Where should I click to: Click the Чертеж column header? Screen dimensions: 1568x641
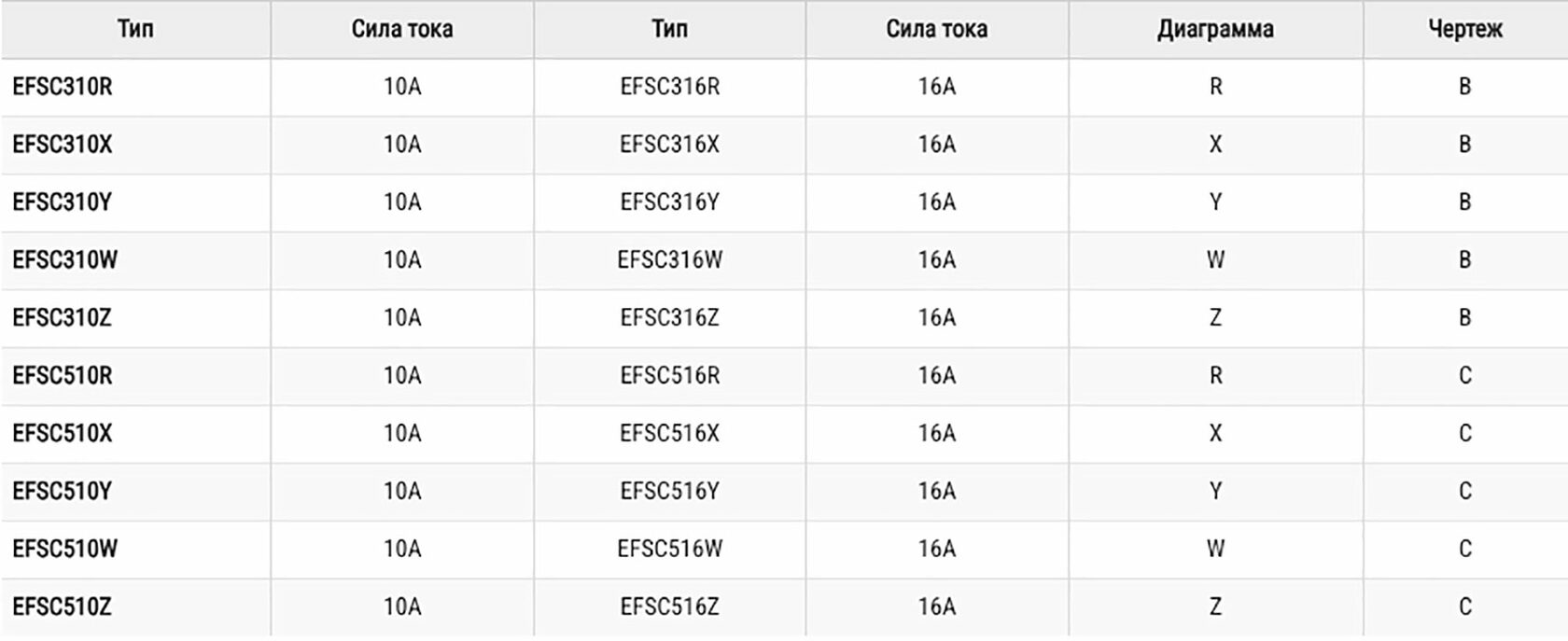click(1464, 29)
